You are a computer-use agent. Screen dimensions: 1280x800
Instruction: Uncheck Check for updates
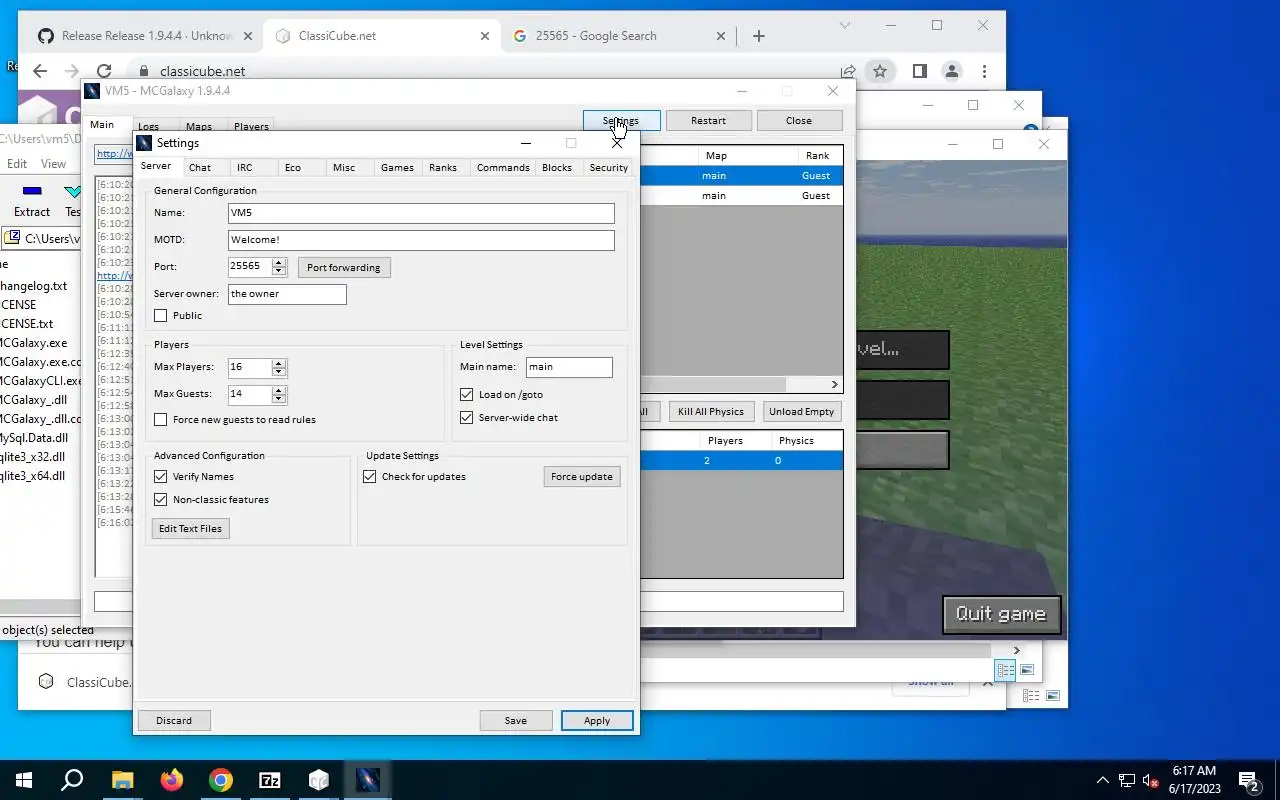click(x=369, y=477)
